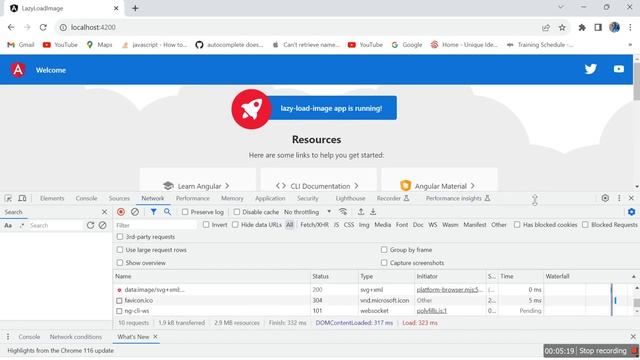The height and width of the screenshot is (360, 640).
Task: Open the Chrome profile avatar
Action: 614,27
